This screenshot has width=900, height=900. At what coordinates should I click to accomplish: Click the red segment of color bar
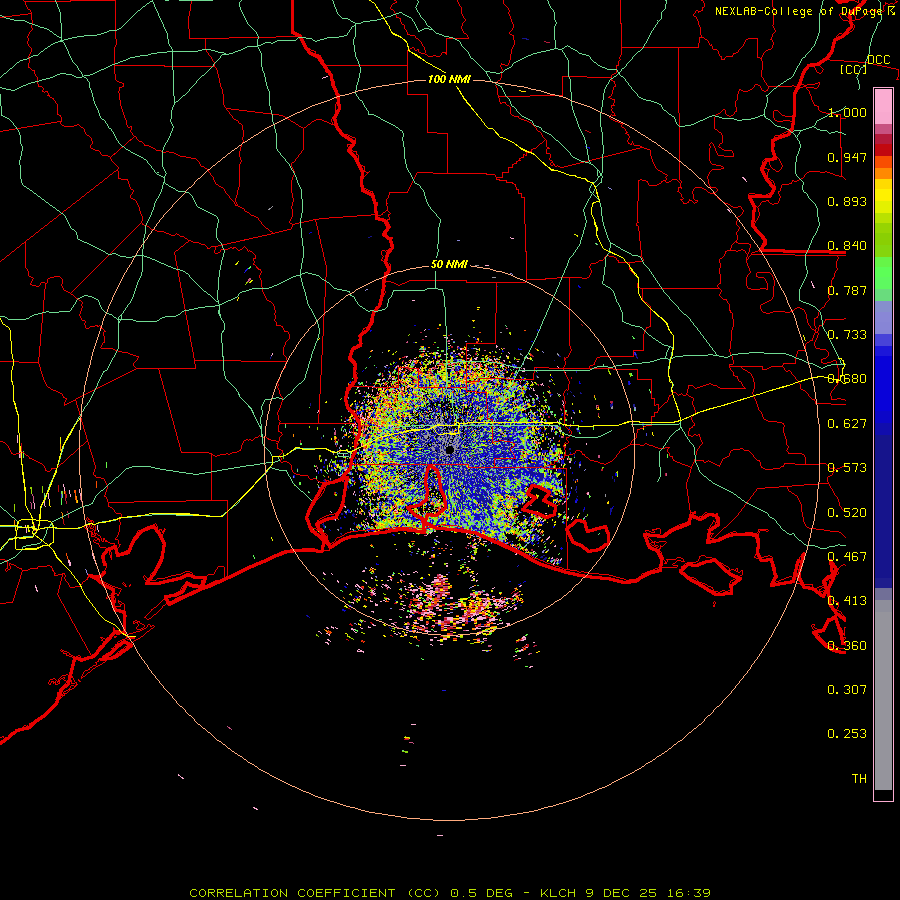click(883, 150)
